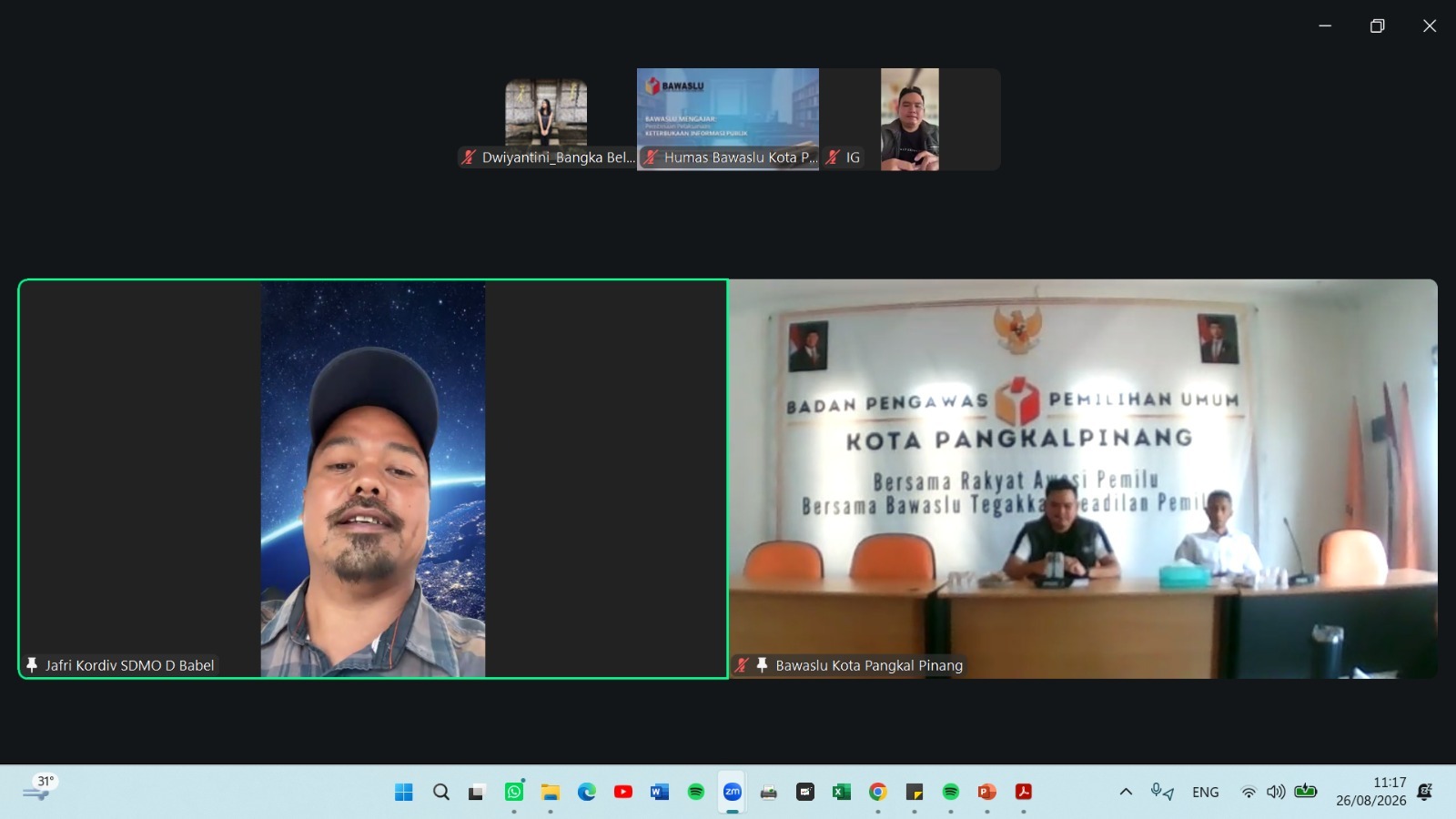Launch Microsoft Edge from the taskbar
Image resolution: width=1456 pixels, height=819 pixels.
[x=587, y=792]
